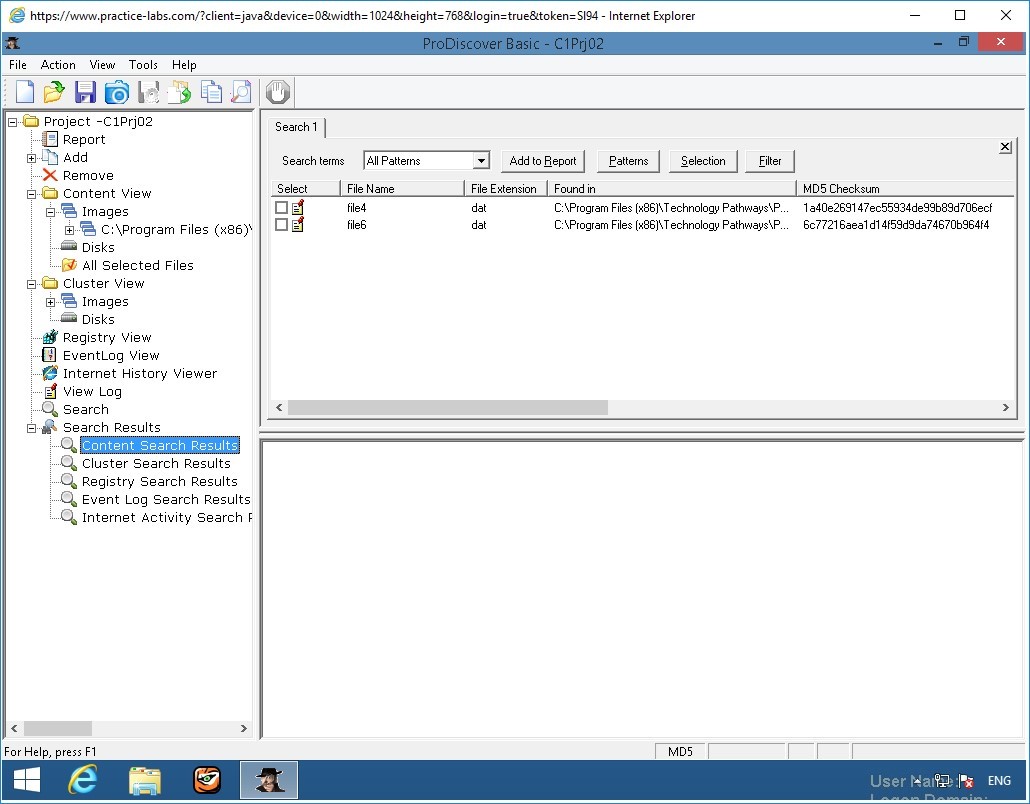This screenshot has height=804, width=1030.
Task: Click the Selection button
Action: tap(703, 161)
